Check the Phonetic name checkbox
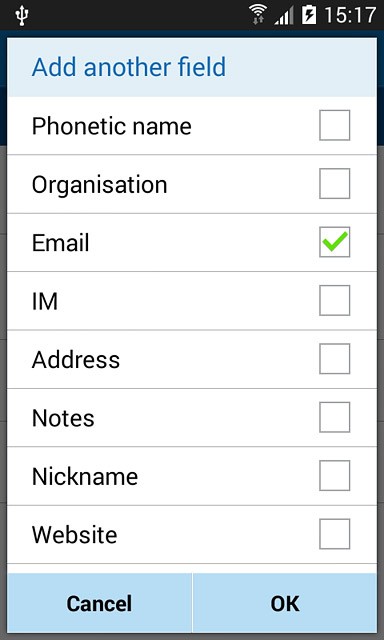 click(x=334, y=125)
